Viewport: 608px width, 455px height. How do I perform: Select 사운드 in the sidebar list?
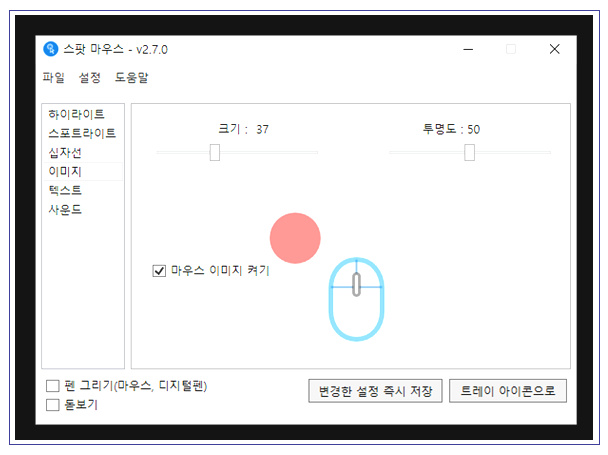coord(83,209)
